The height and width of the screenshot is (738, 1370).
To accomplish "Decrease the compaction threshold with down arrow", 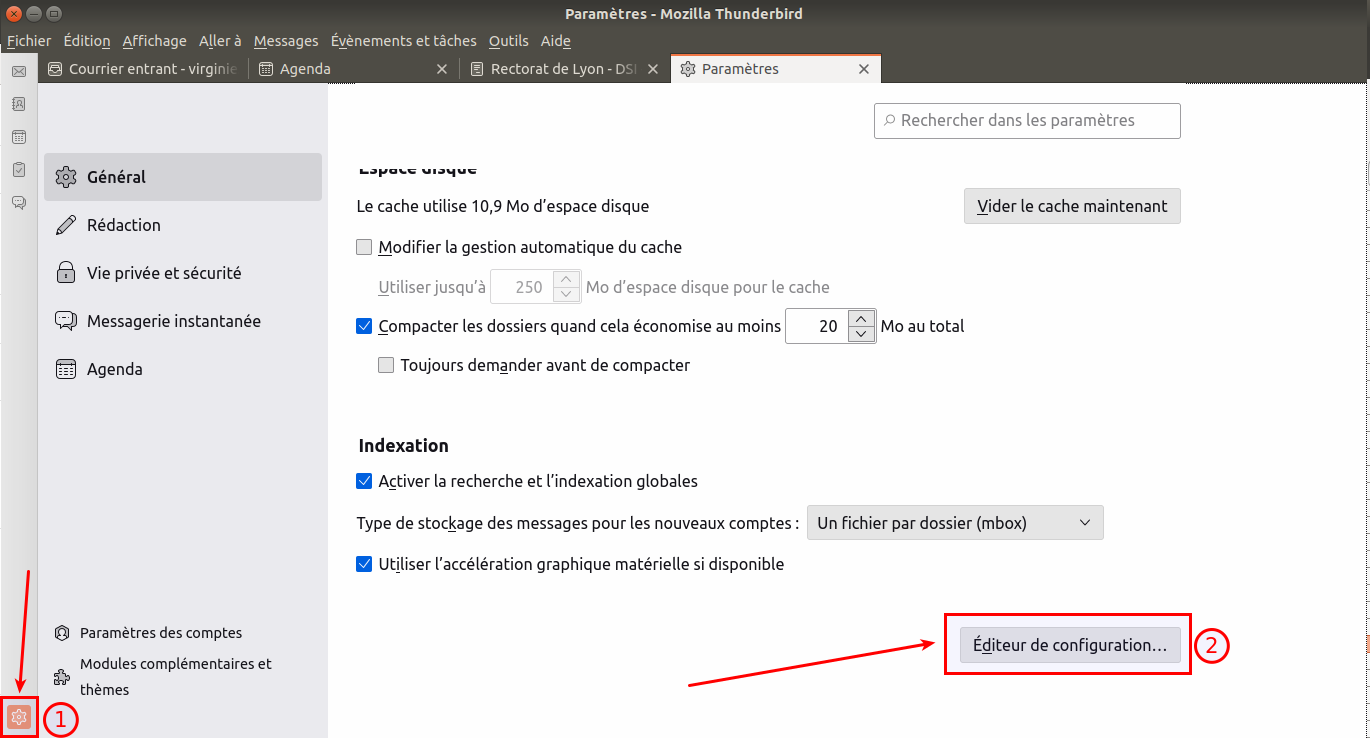I will point(861,334).
